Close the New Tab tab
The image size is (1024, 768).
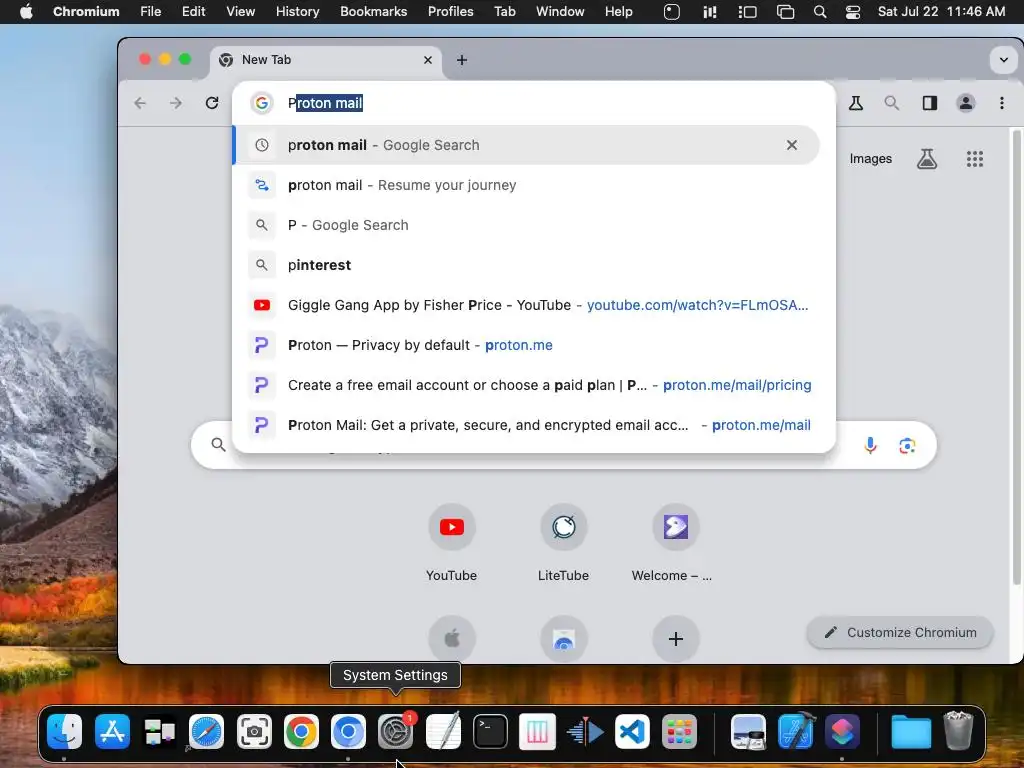click(428, 60)
